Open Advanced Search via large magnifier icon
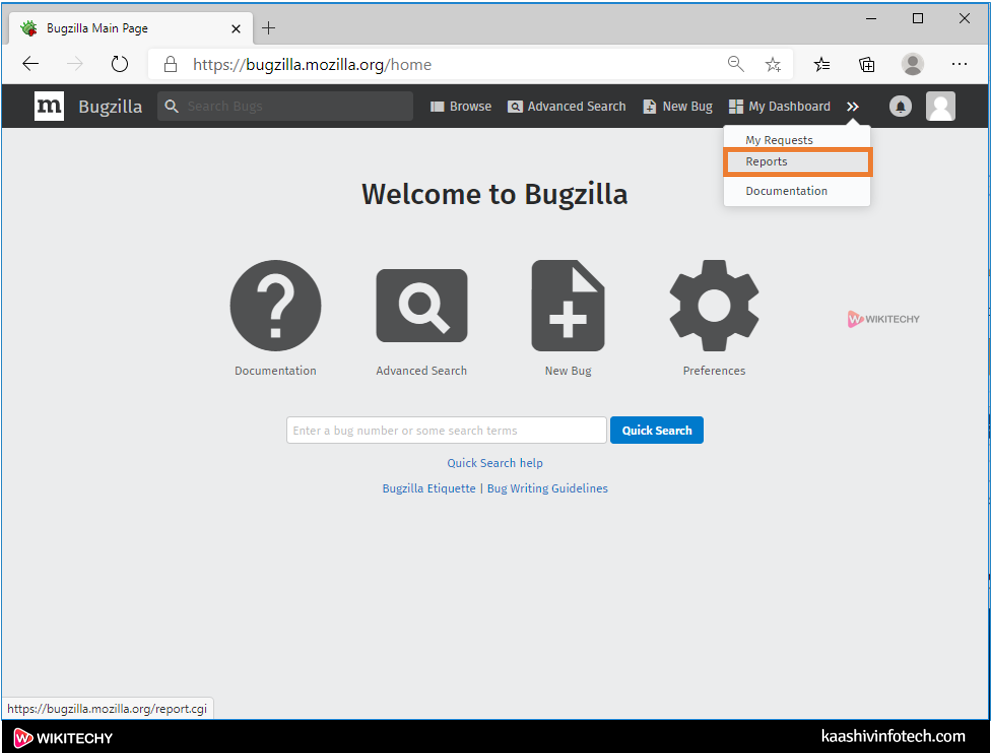The image size is (992, 755). [421, 306]
